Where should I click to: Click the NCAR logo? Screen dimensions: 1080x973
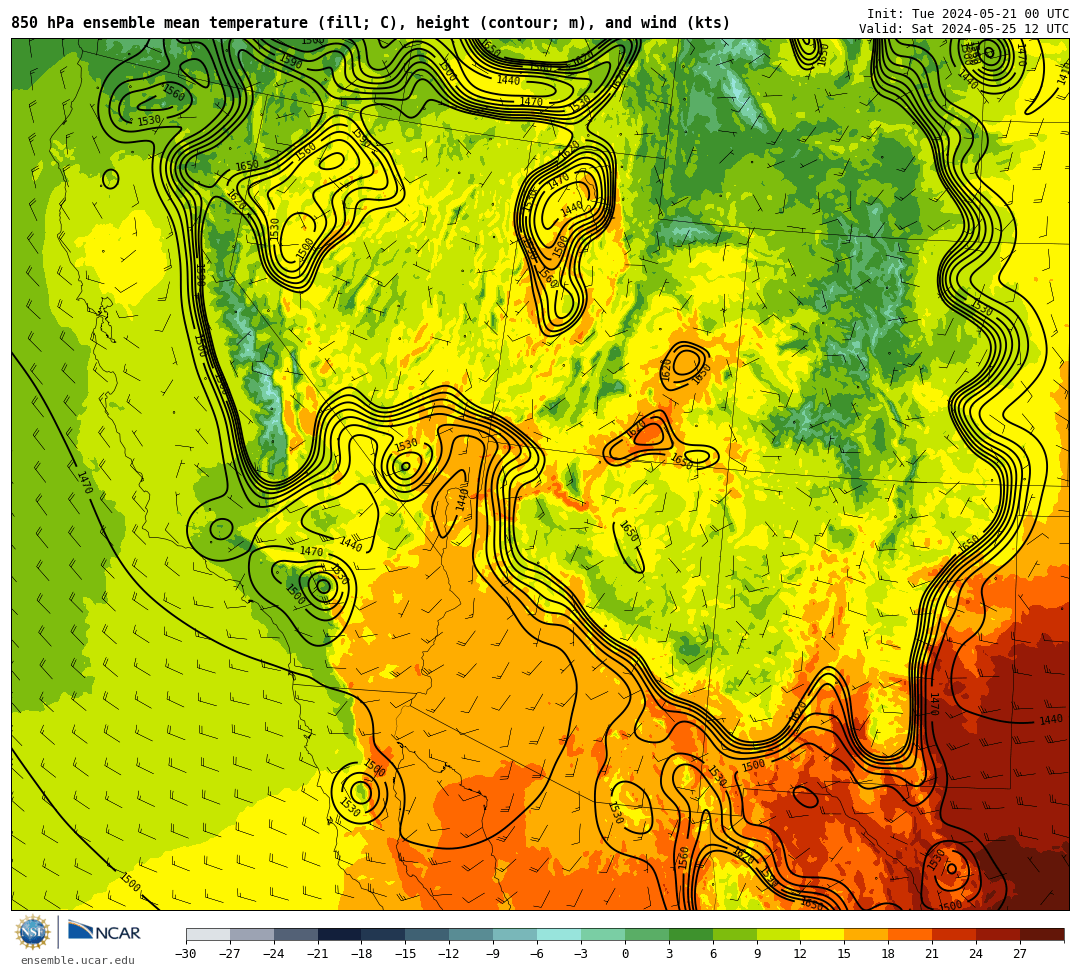[104, 932]
